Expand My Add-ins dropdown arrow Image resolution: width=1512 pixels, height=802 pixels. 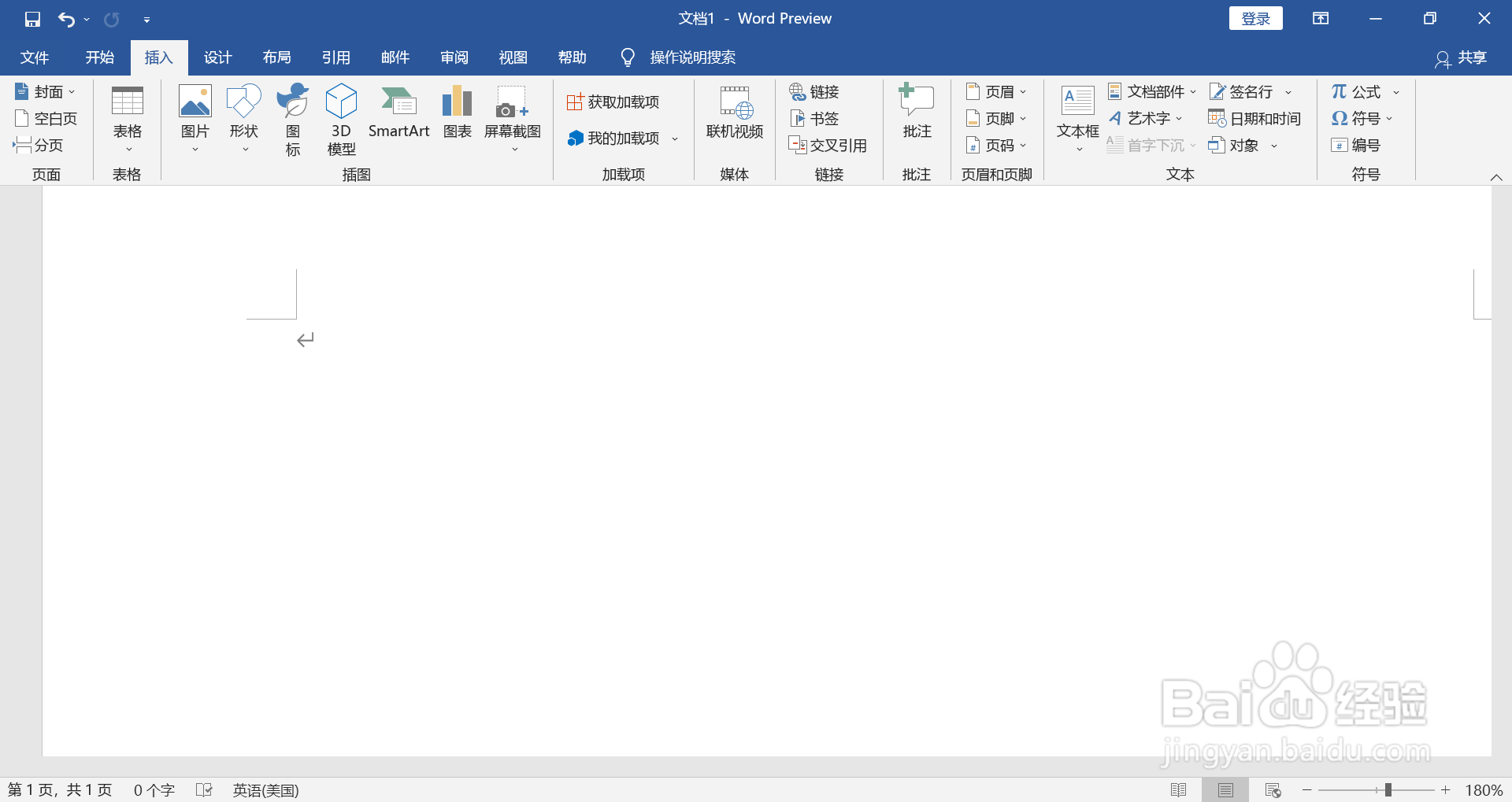click(x=675, y=139)
